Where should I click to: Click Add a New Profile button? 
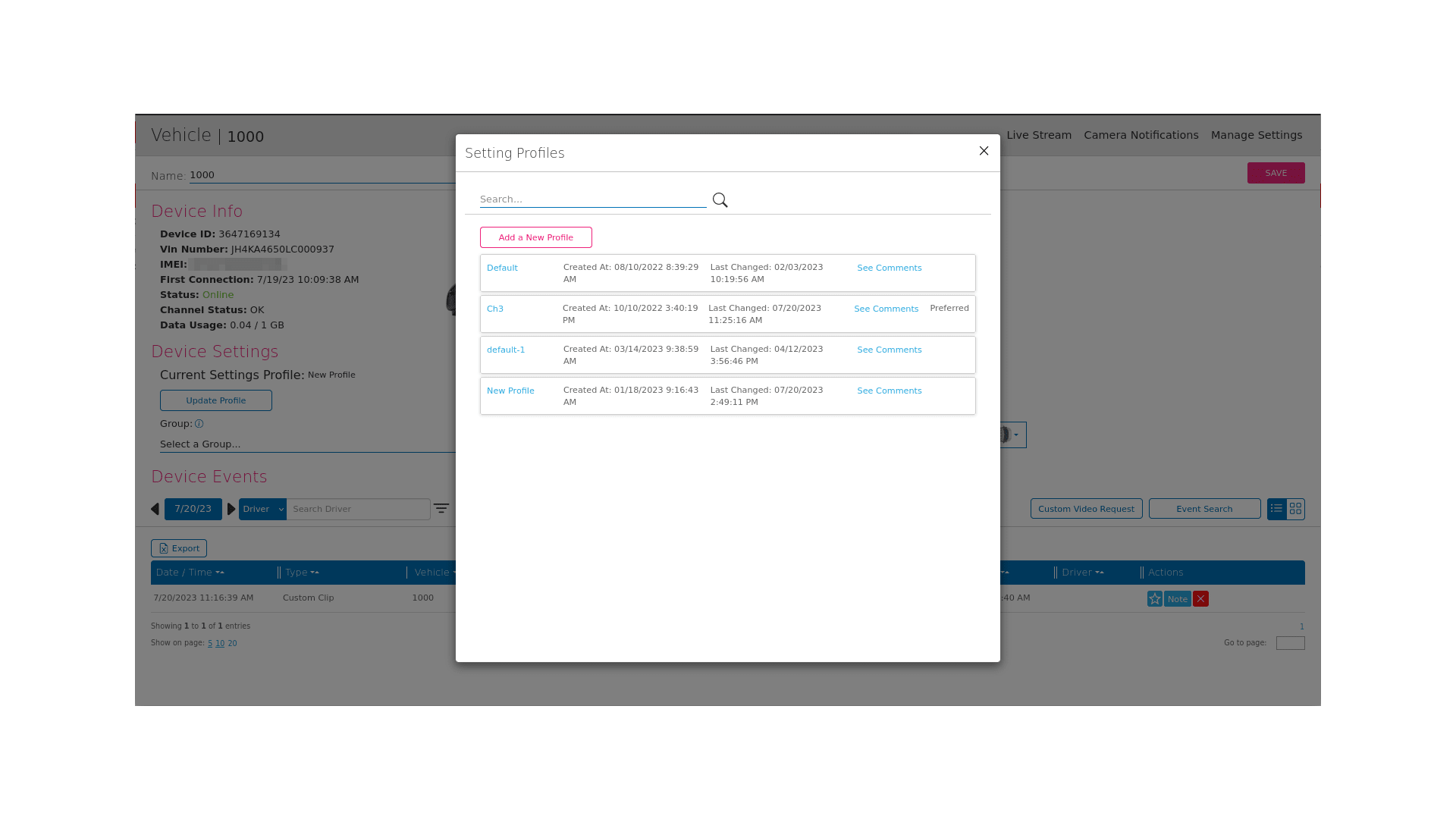pyautogui.click(x=535, y=237)
